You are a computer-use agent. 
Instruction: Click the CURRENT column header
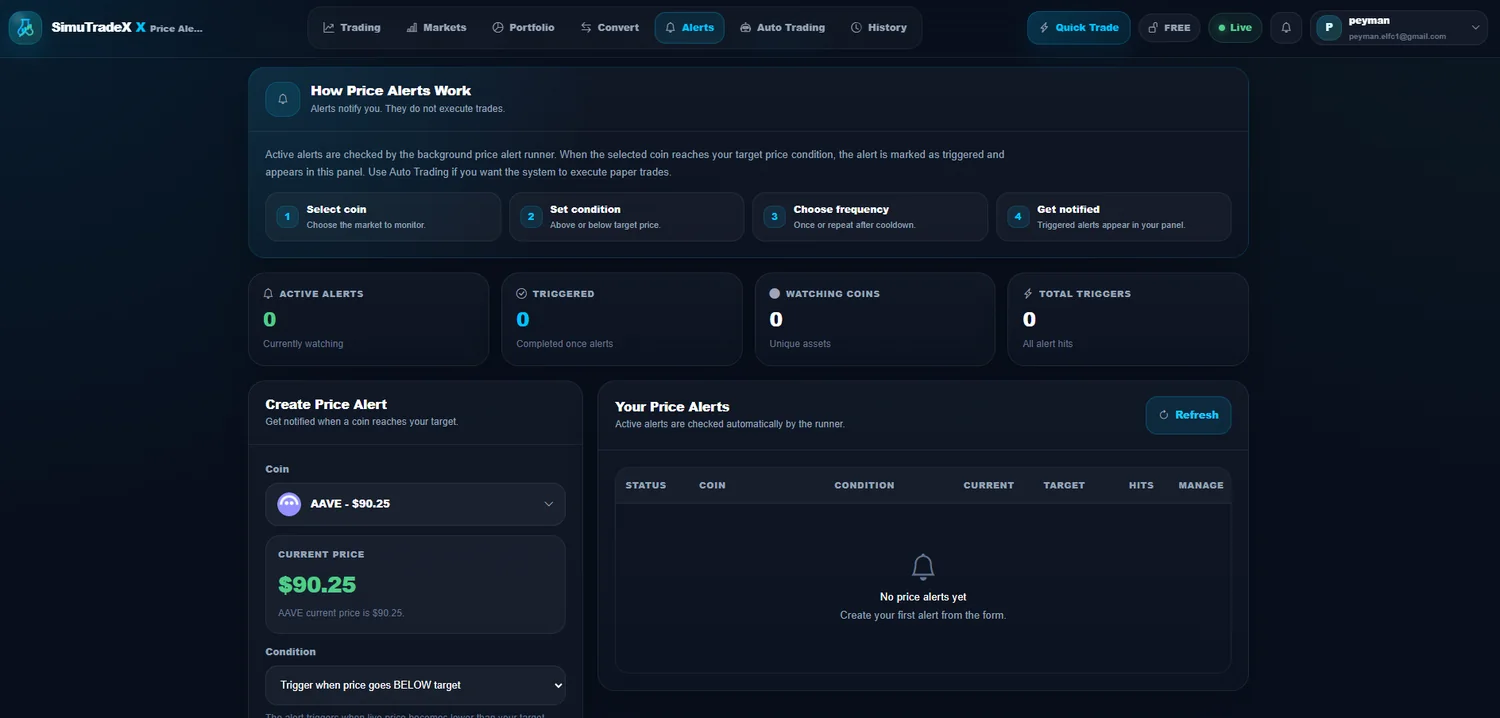coord(989,485)
